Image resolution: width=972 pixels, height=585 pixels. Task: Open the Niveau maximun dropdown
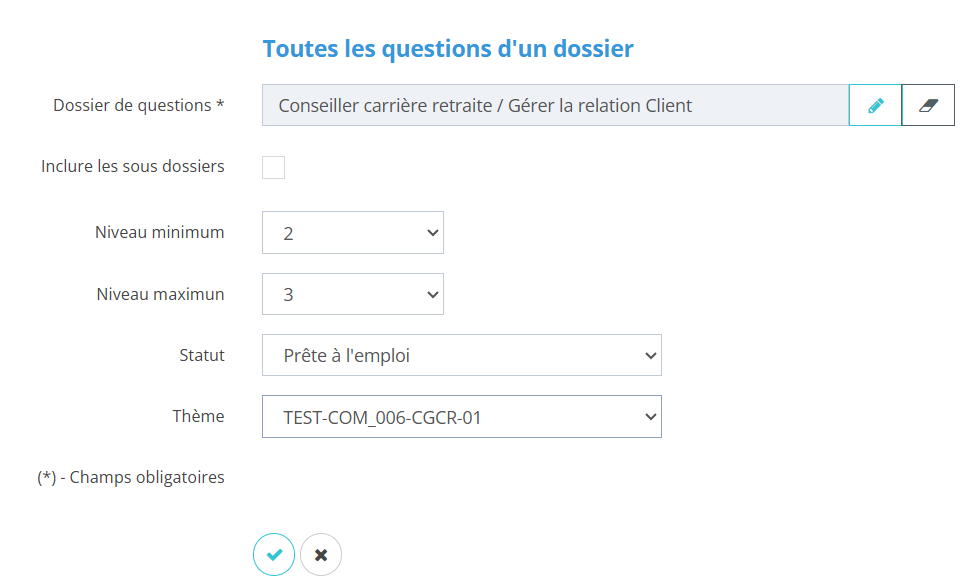tap(352, 295)
